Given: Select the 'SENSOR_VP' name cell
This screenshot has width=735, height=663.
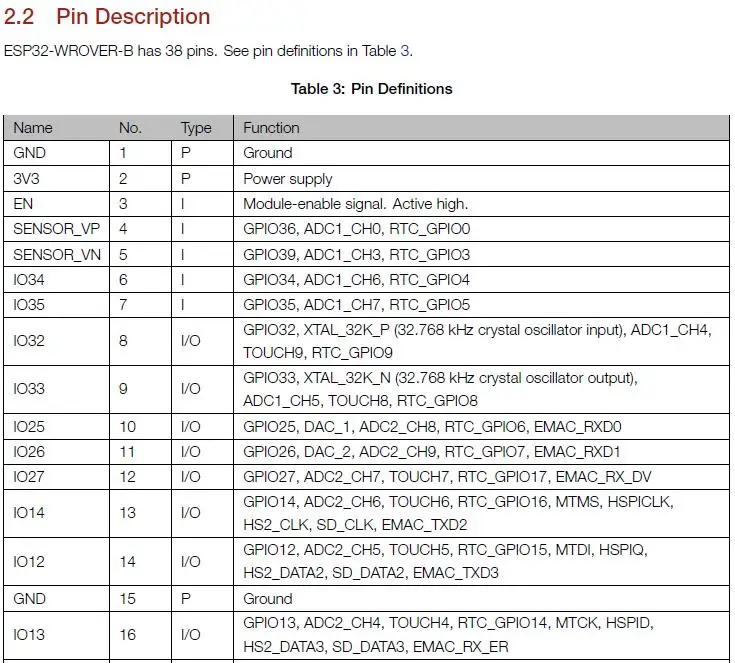Looking at the screenshot, I should coord(56,229).
